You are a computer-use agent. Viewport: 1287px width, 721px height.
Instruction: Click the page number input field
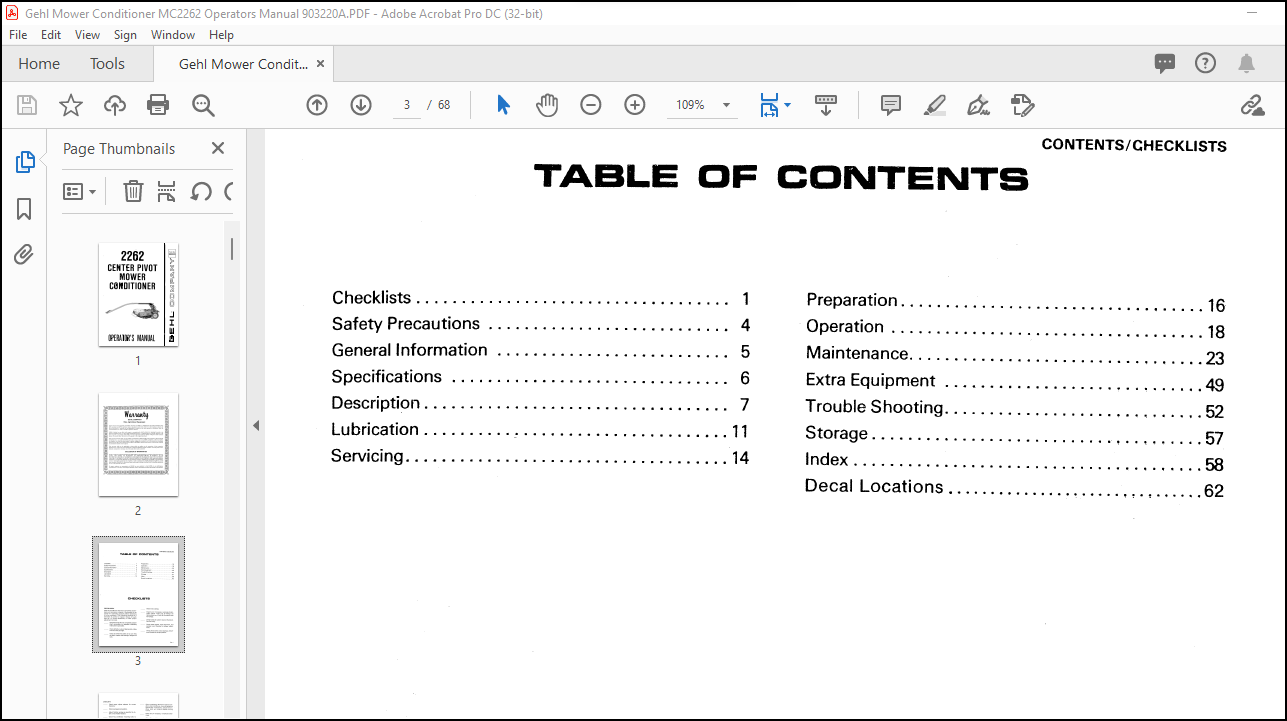point(407,105)
